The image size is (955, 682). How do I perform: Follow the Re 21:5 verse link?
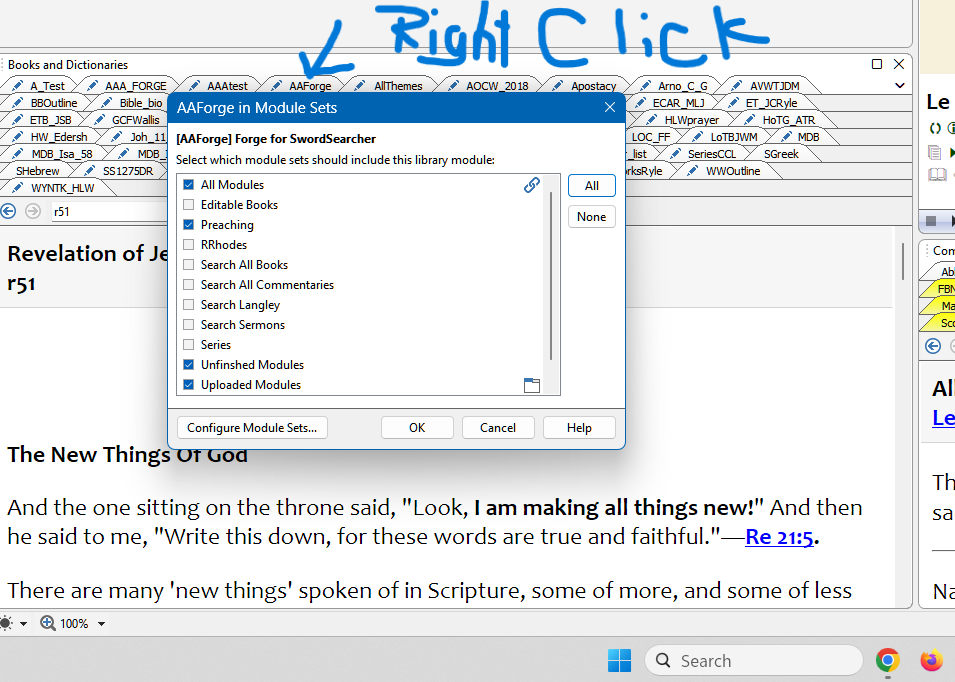[x=779, y=536]
